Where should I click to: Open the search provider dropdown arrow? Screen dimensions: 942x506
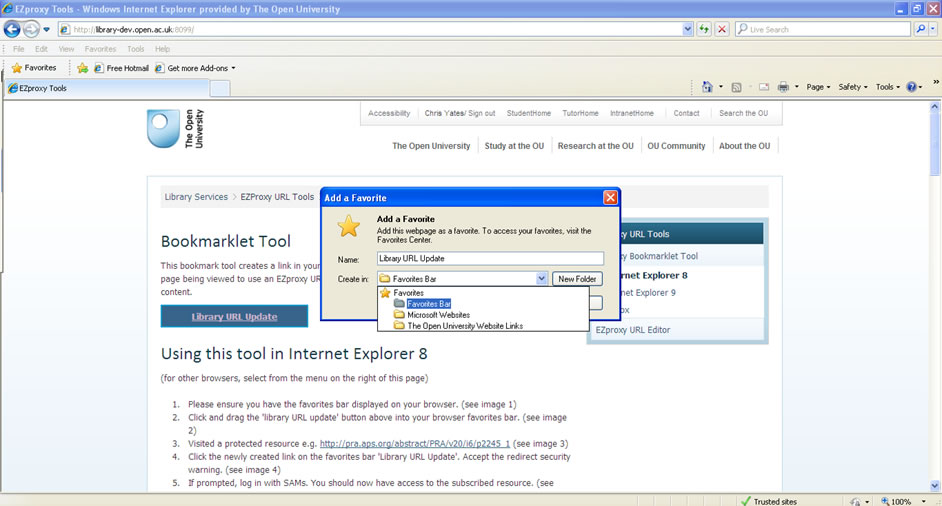(x=932, y=29)
